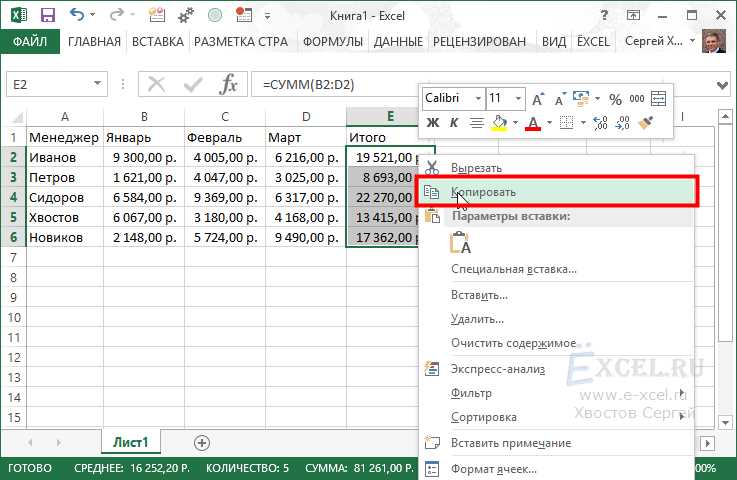Click the Save icon in quick access toolbar
Viewport: 737px width, 480px height.
pos(48,15)
